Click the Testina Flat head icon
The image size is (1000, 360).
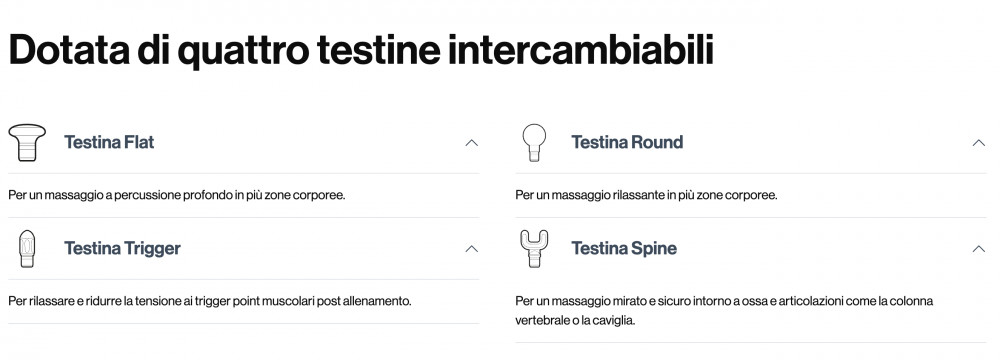click(x=27, y=142)
